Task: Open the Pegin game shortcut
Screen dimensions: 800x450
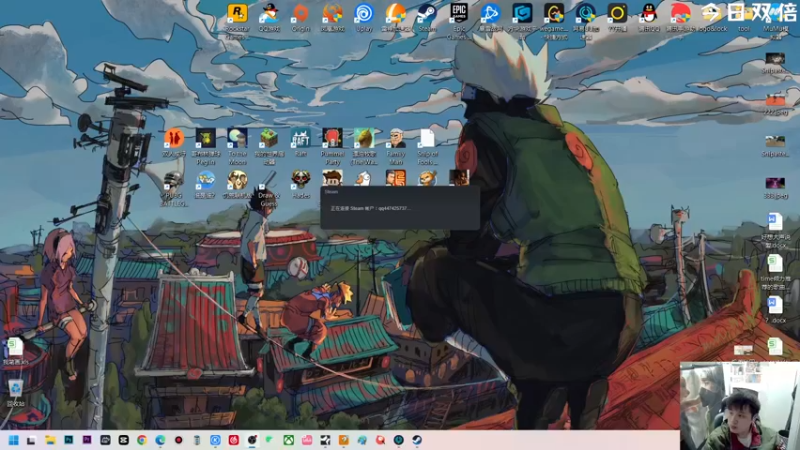Action: coord(206,138)
